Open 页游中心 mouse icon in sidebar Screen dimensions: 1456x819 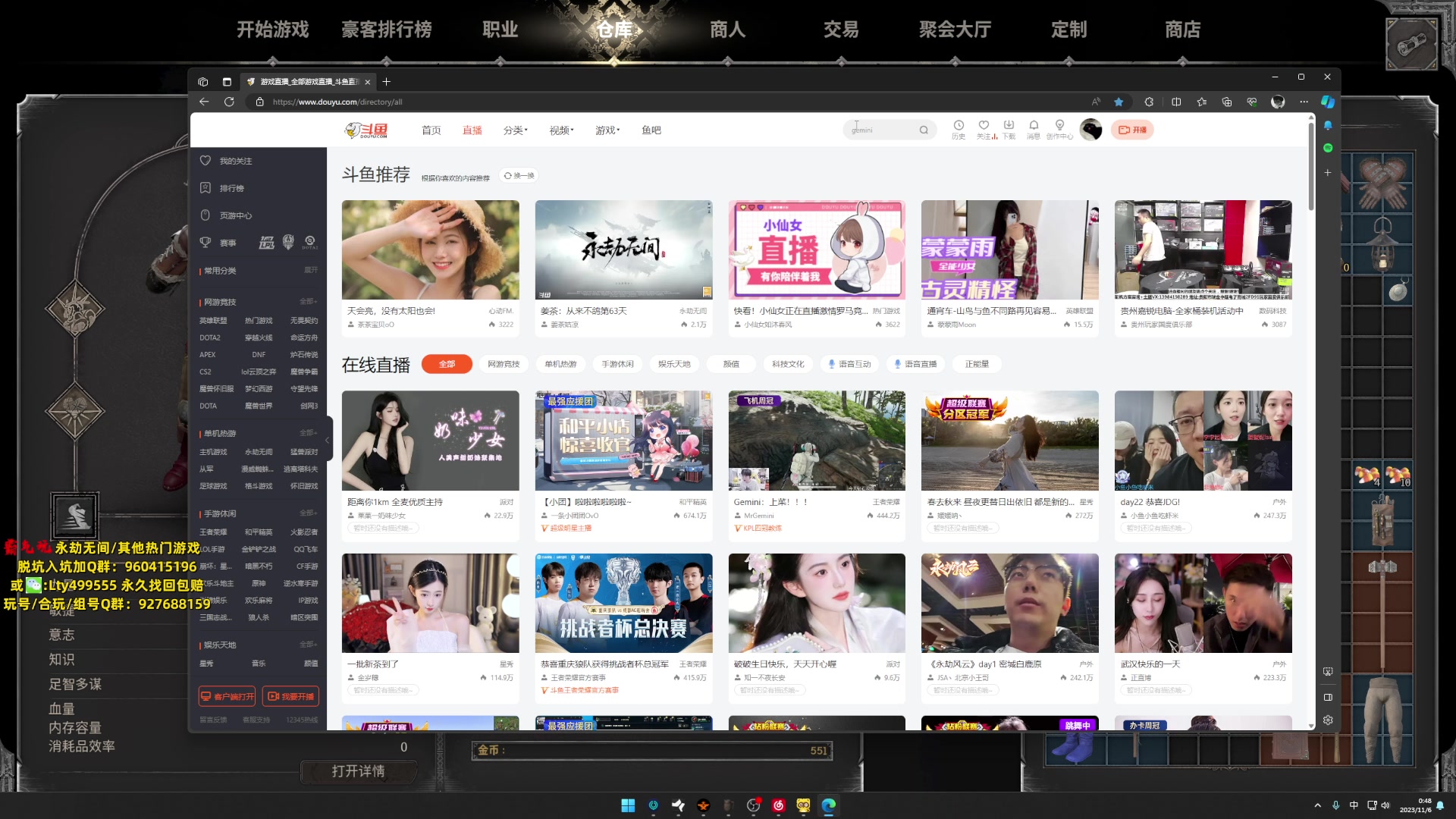205,215
